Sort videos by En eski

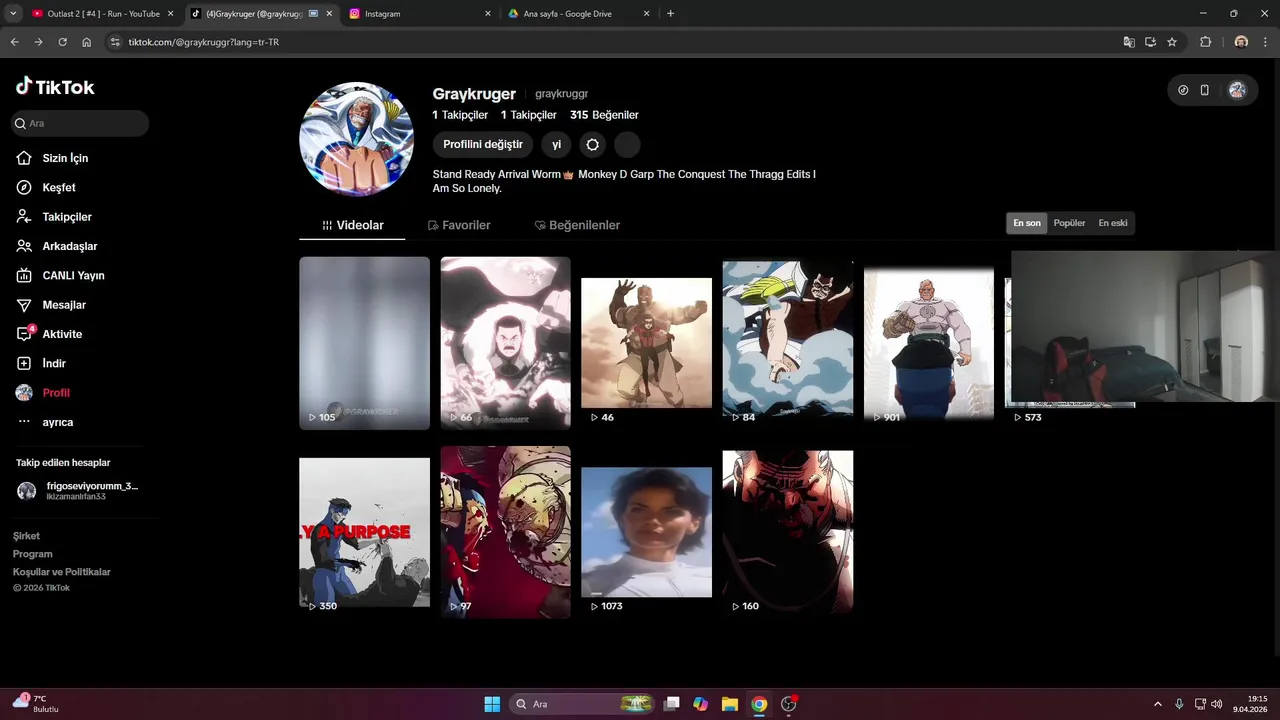[x=1112, y=223]
